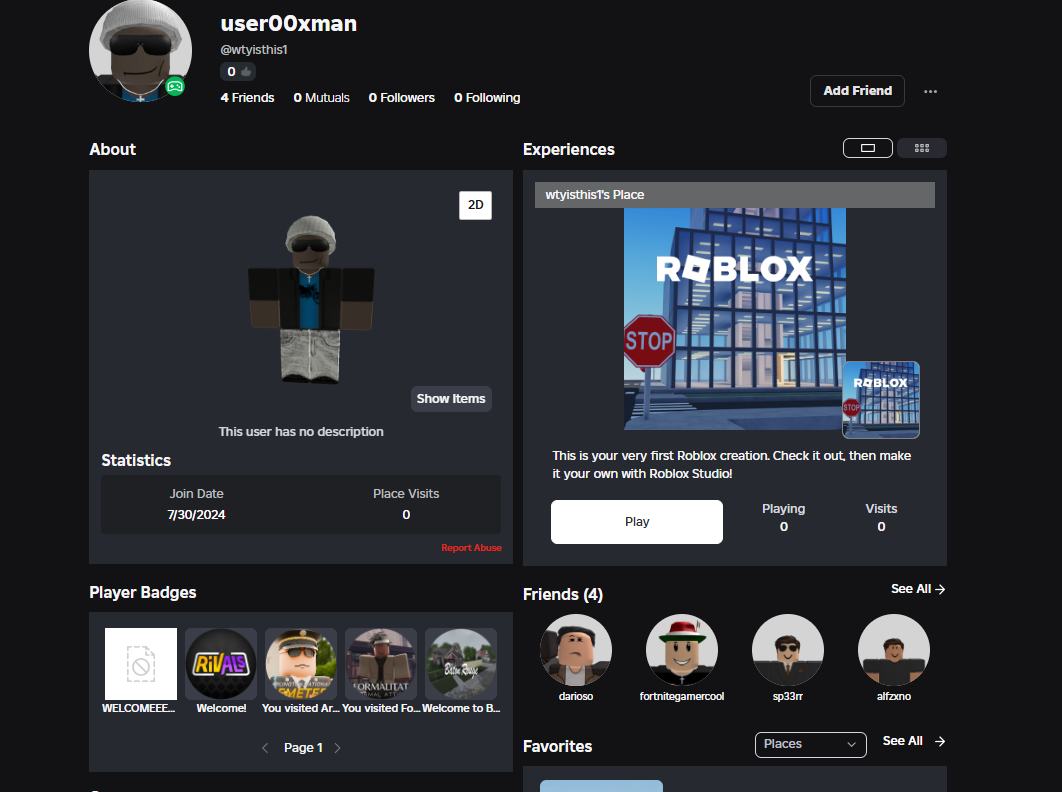The height and width of the screenshot is (792, 1062).
Task: Click Report Abuse link
Action: click(471, 547)
